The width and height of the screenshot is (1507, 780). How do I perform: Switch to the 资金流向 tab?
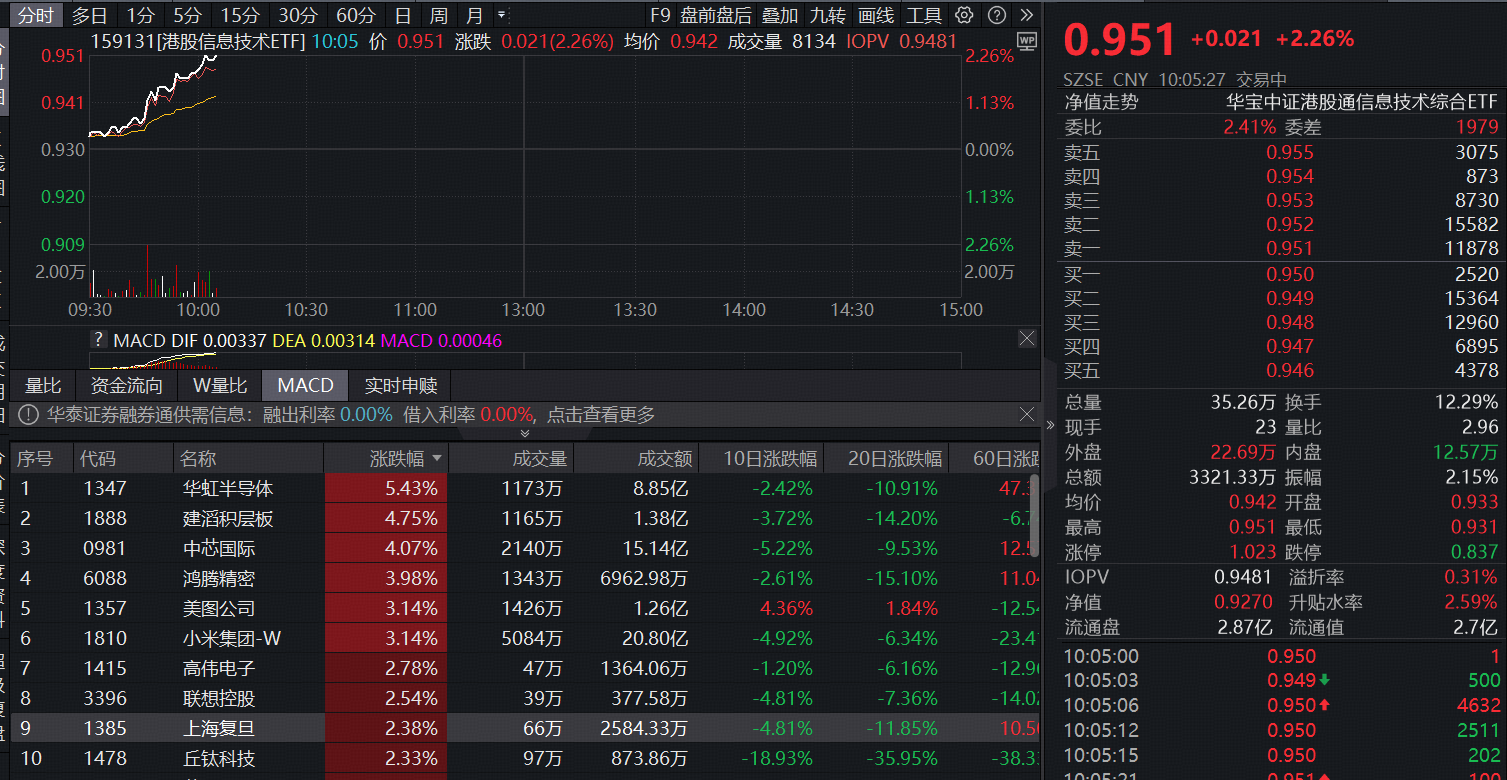(x=126, y=385)
